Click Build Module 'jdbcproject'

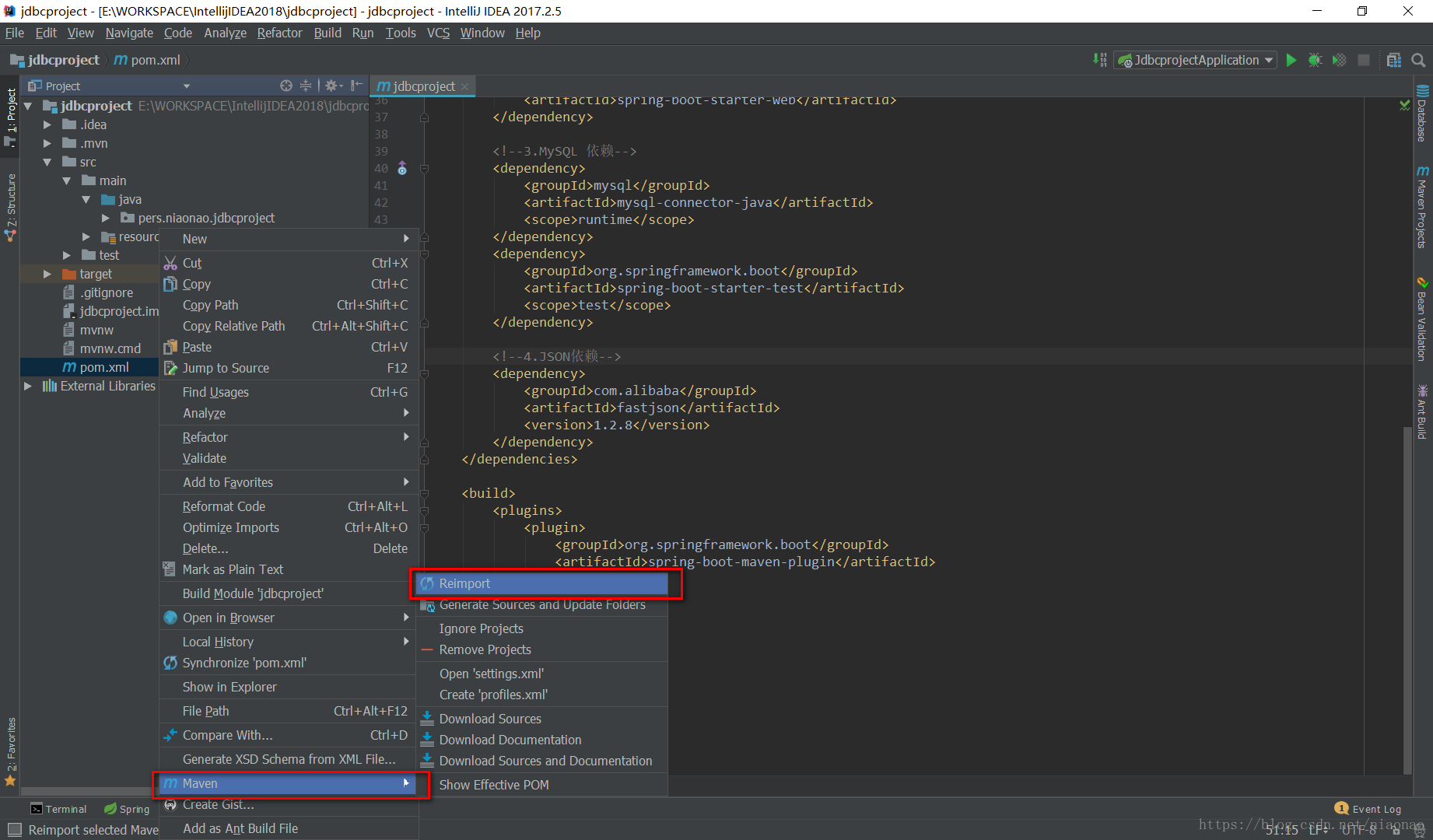[x=289, y=593]
